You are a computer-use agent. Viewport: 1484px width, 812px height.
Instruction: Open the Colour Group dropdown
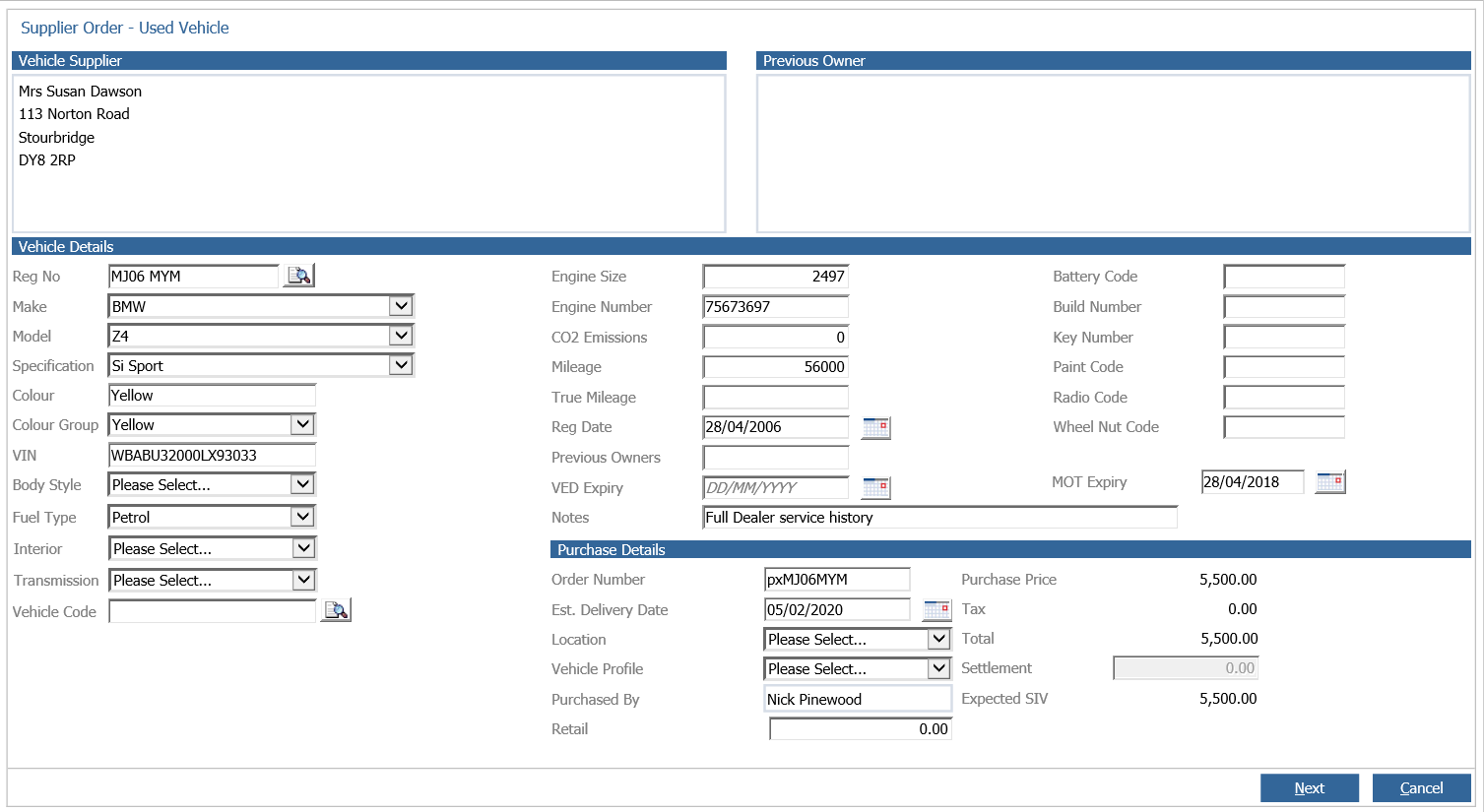[x=302, y=424]
